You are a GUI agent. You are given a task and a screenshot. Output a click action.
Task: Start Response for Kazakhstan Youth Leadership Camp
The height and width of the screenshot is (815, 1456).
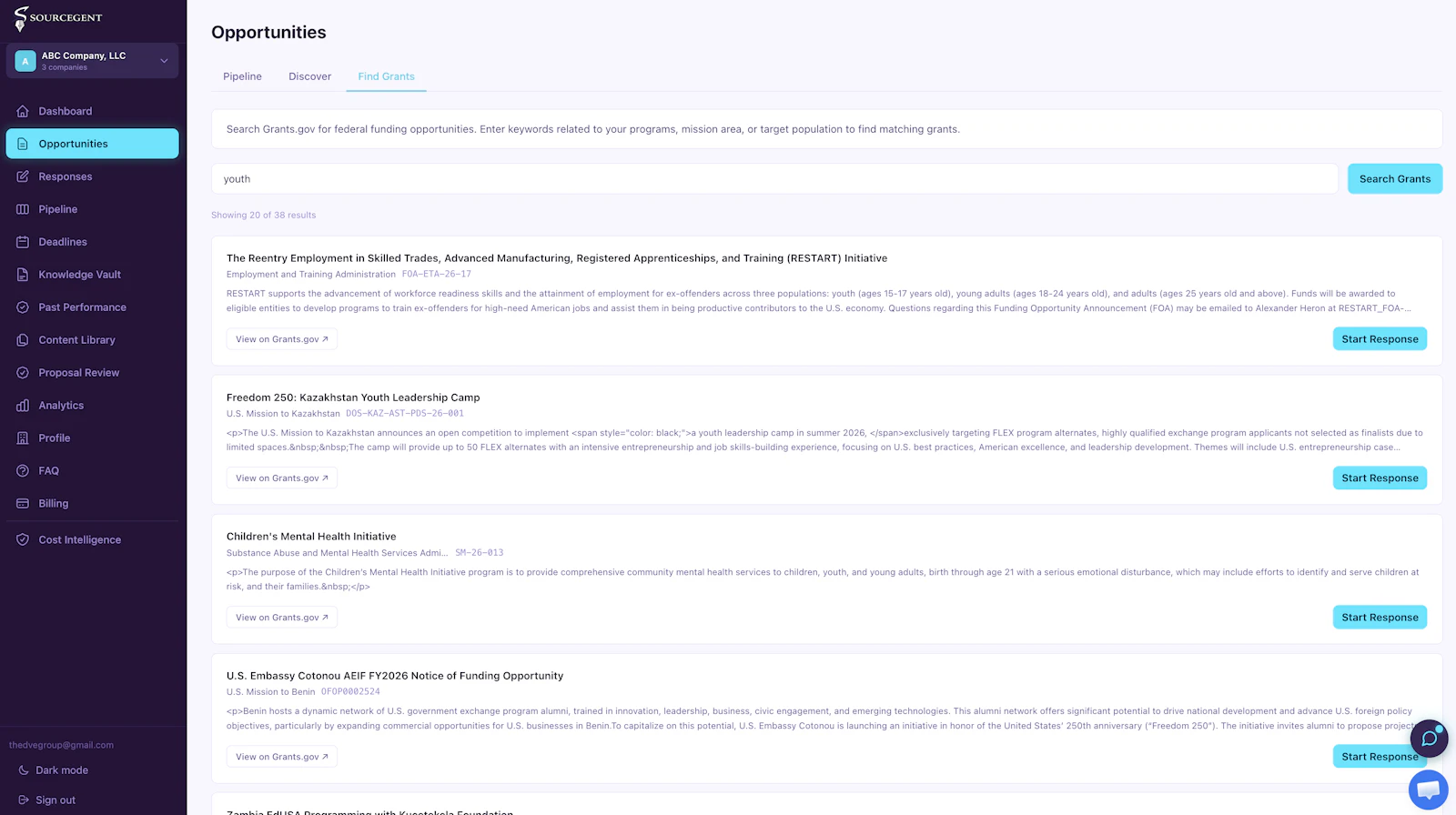[x=1380, y=478]
